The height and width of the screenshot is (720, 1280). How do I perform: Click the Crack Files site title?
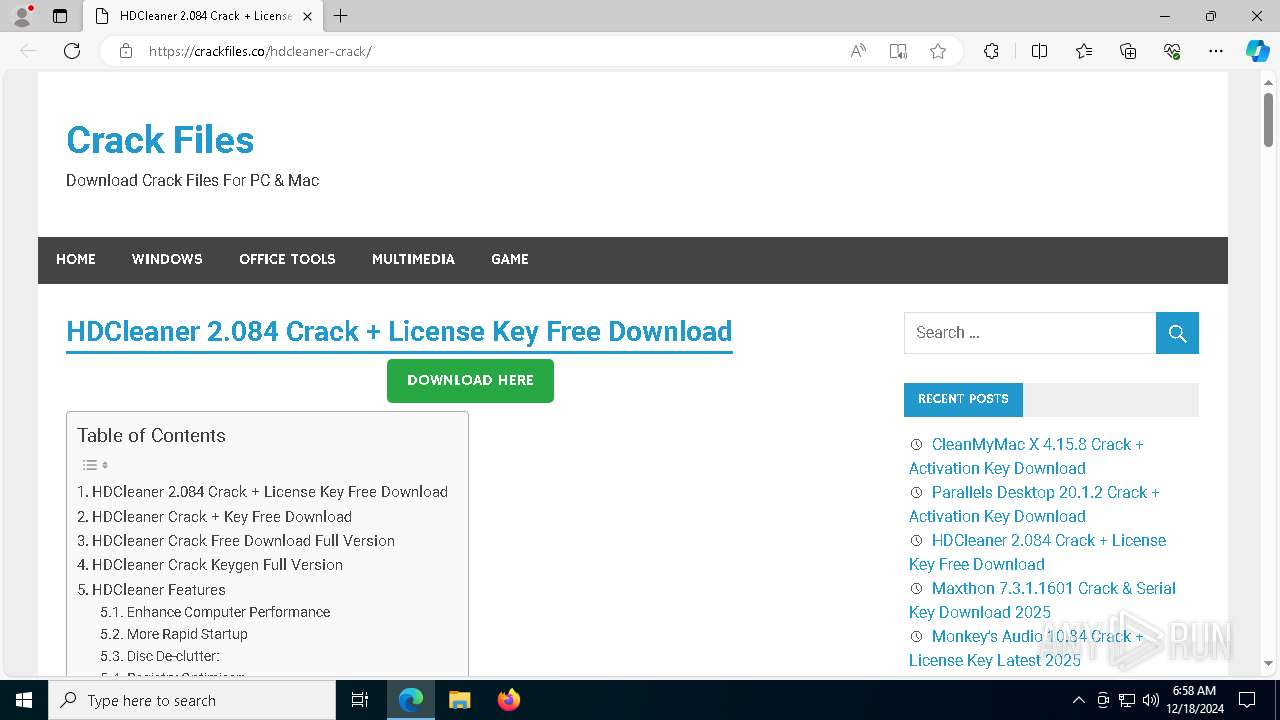point(160,140)
